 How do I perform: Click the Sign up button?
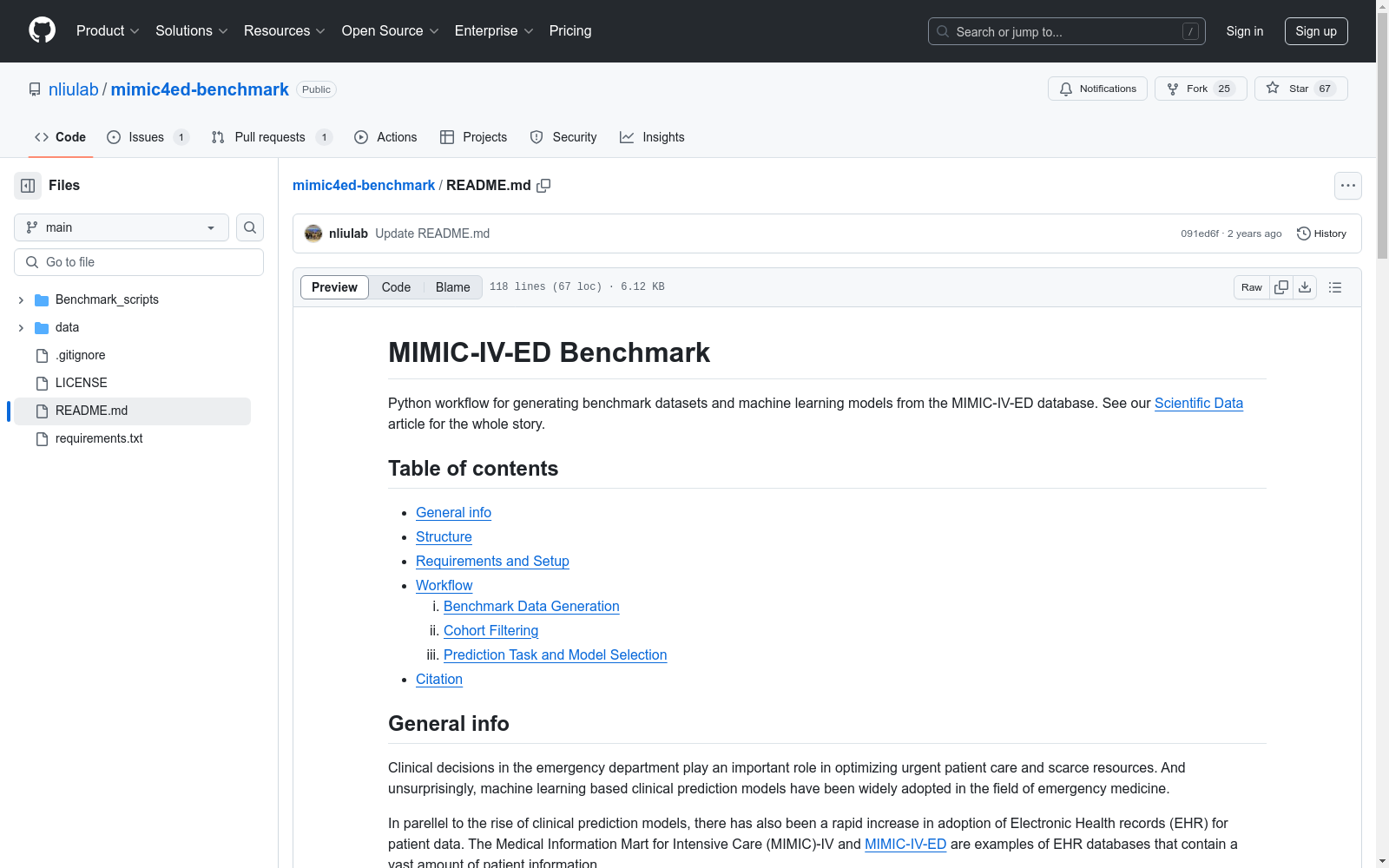(1315, 31)
